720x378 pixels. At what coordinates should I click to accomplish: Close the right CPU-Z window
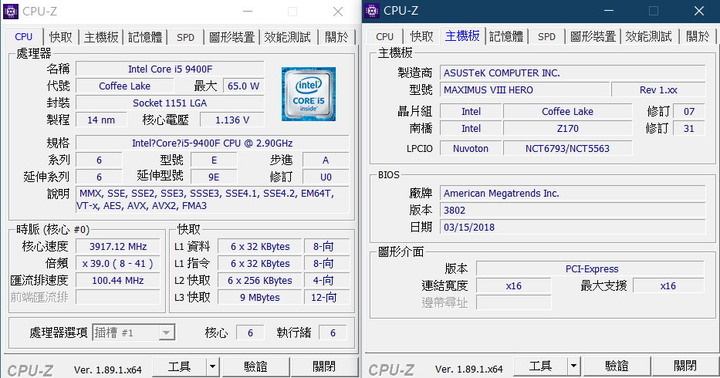pos(699,11)
